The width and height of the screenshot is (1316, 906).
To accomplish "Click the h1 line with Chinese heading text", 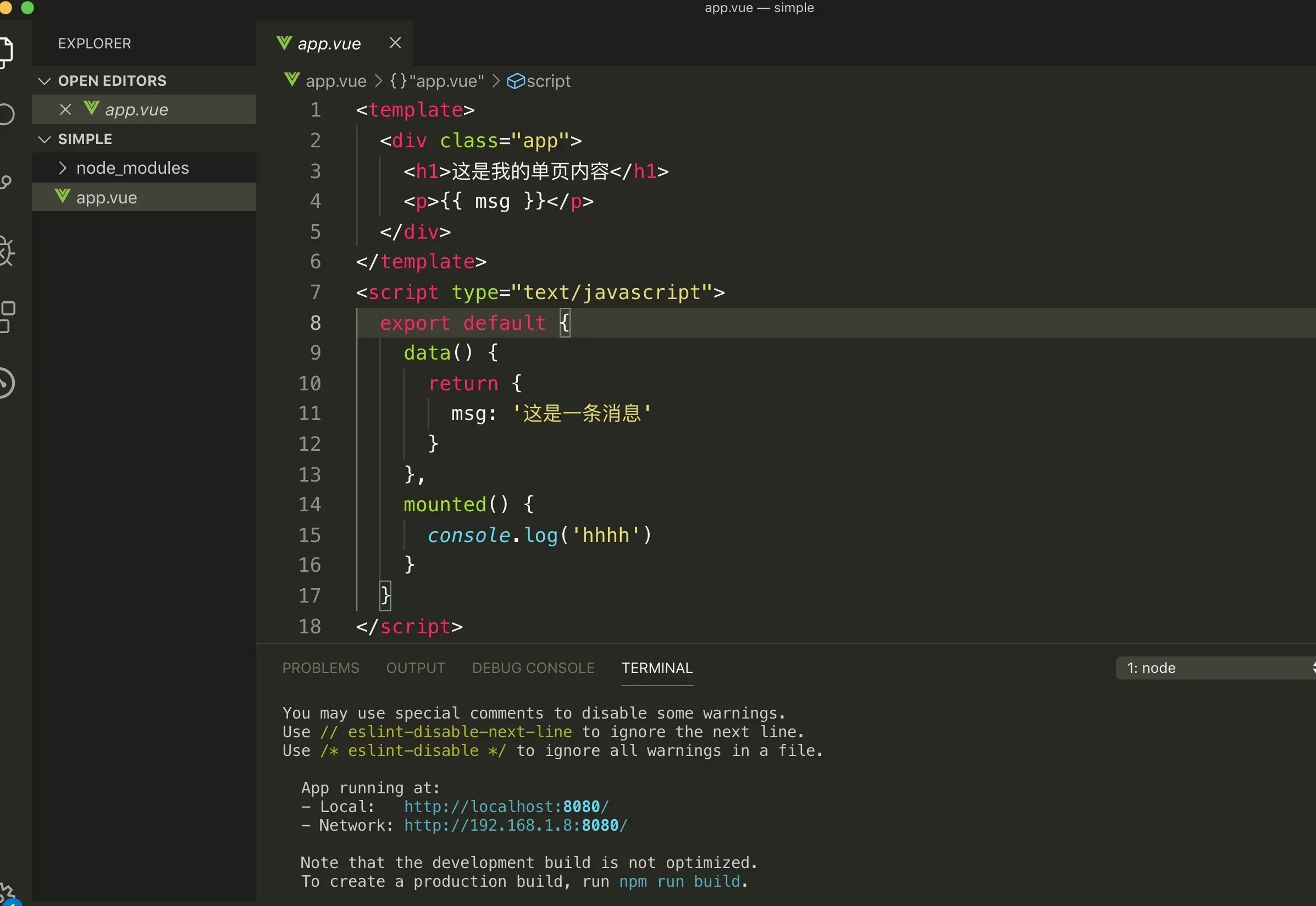I will tap(536, 171).
